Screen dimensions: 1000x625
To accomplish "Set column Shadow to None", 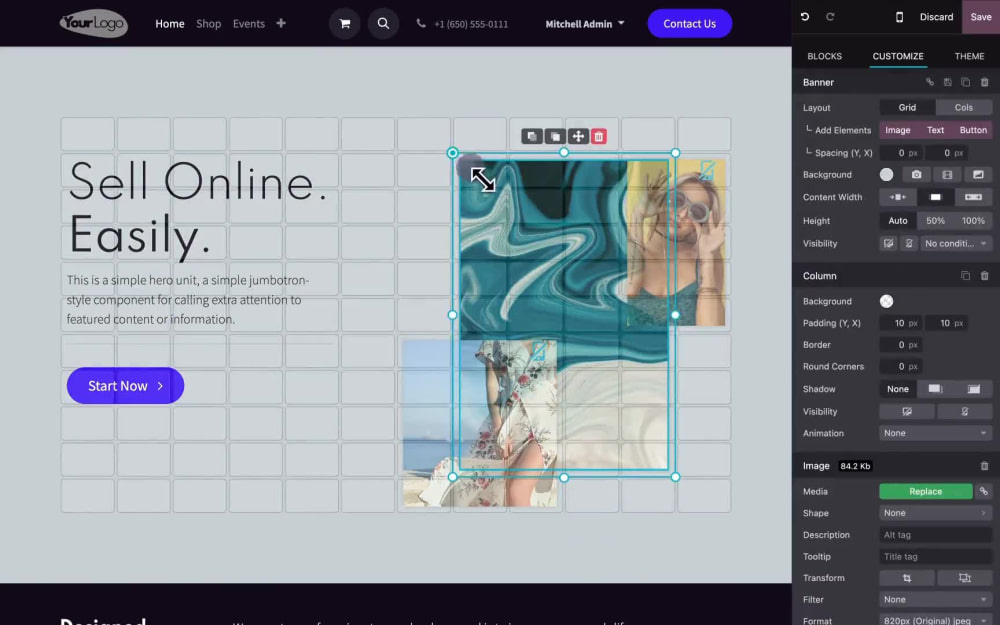I will click(898, 389).
